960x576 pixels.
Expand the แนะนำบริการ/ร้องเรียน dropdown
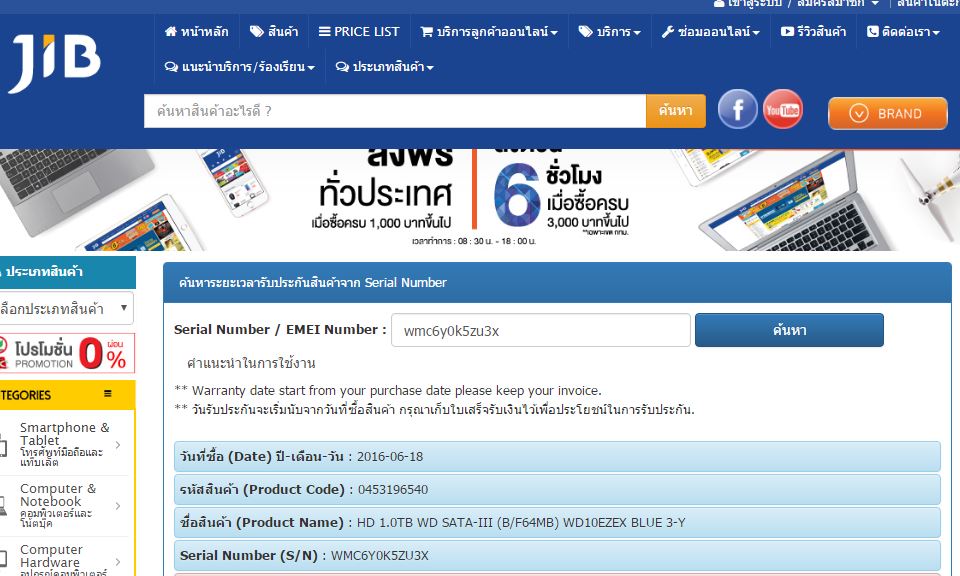click(239, 67)
